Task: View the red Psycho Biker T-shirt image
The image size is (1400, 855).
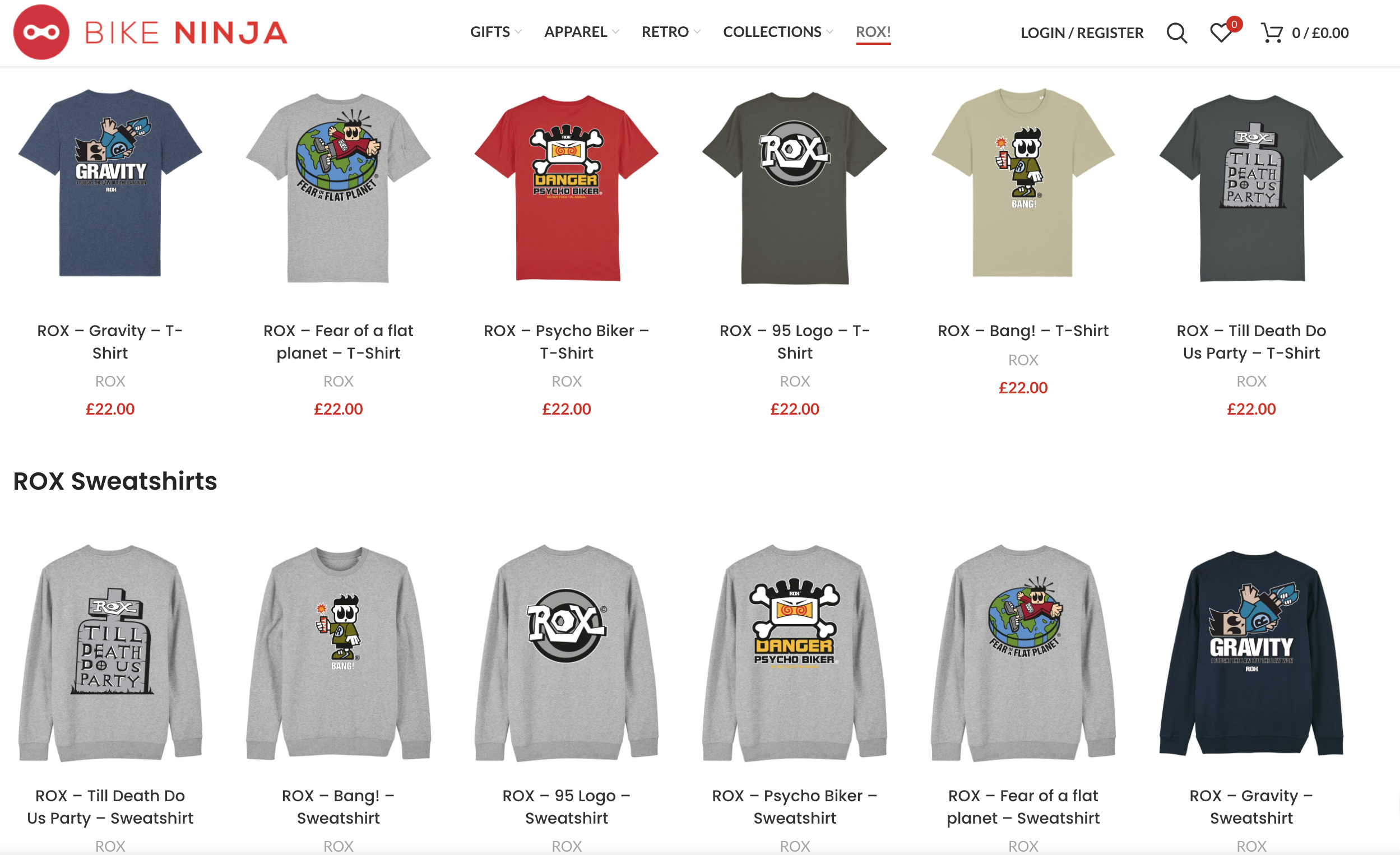Action: pyautogui.click(x=567, y=186)
